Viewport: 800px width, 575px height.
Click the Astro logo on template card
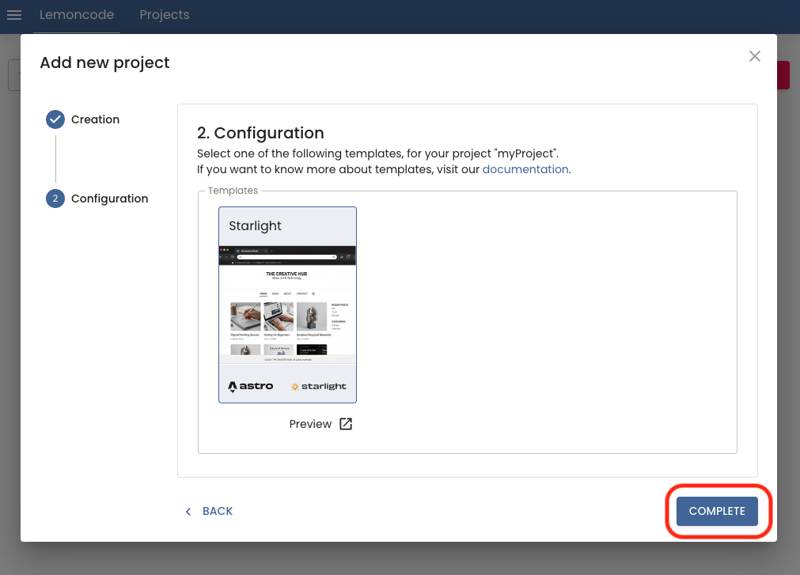[x=250, y=386]
